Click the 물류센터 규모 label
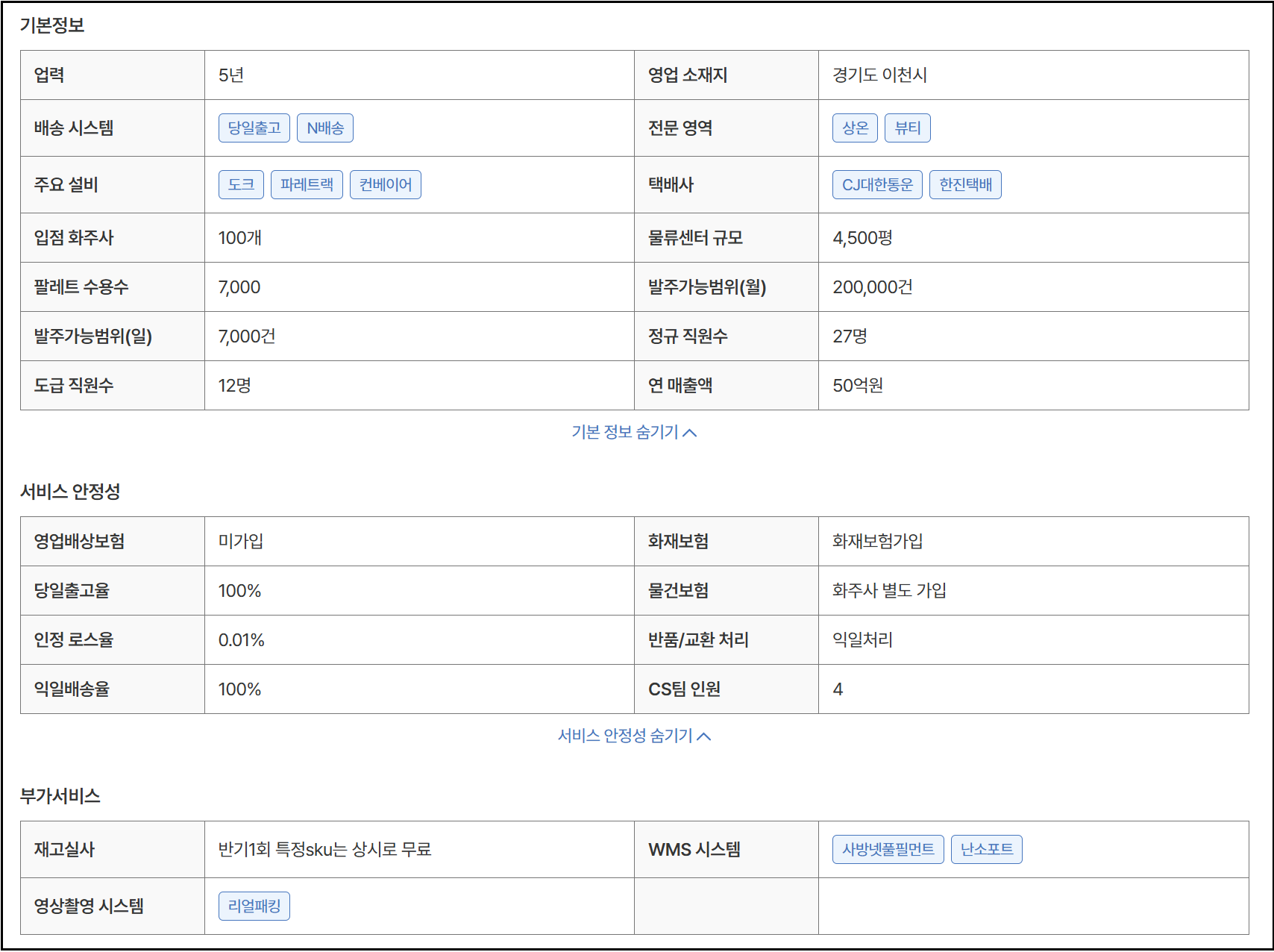 pos(695,238)
